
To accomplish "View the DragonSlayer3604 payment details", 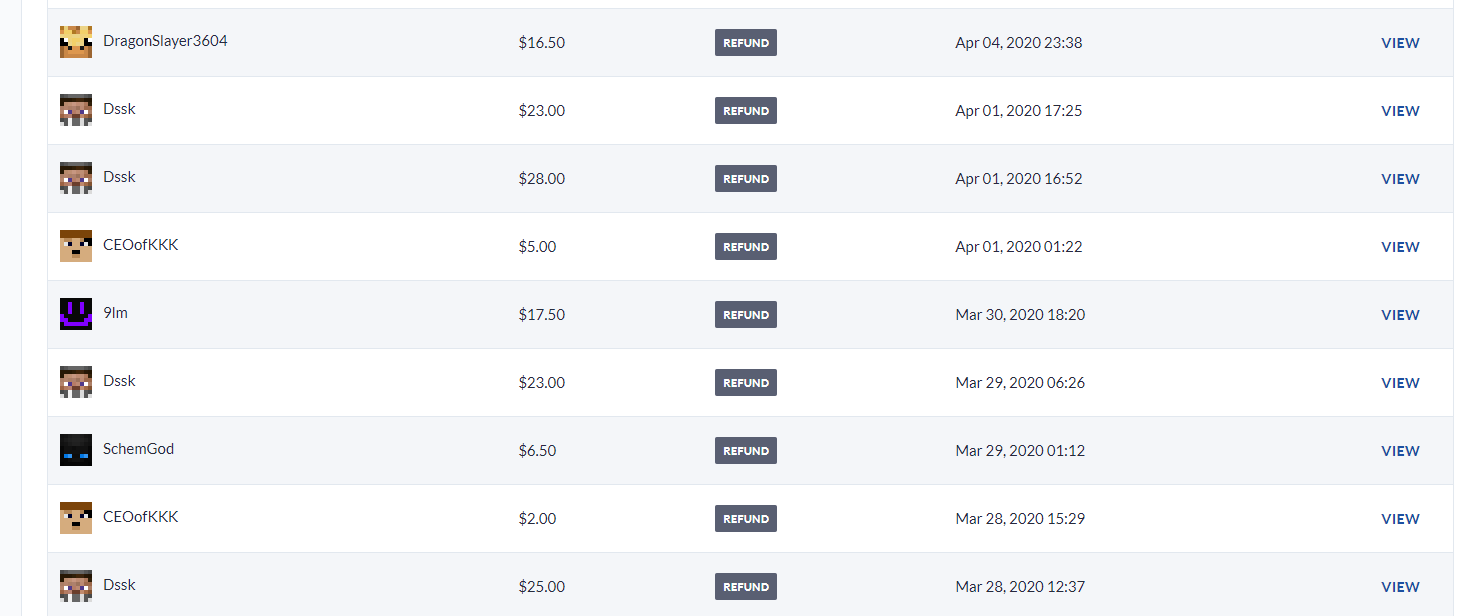I will click(1400, 43).
